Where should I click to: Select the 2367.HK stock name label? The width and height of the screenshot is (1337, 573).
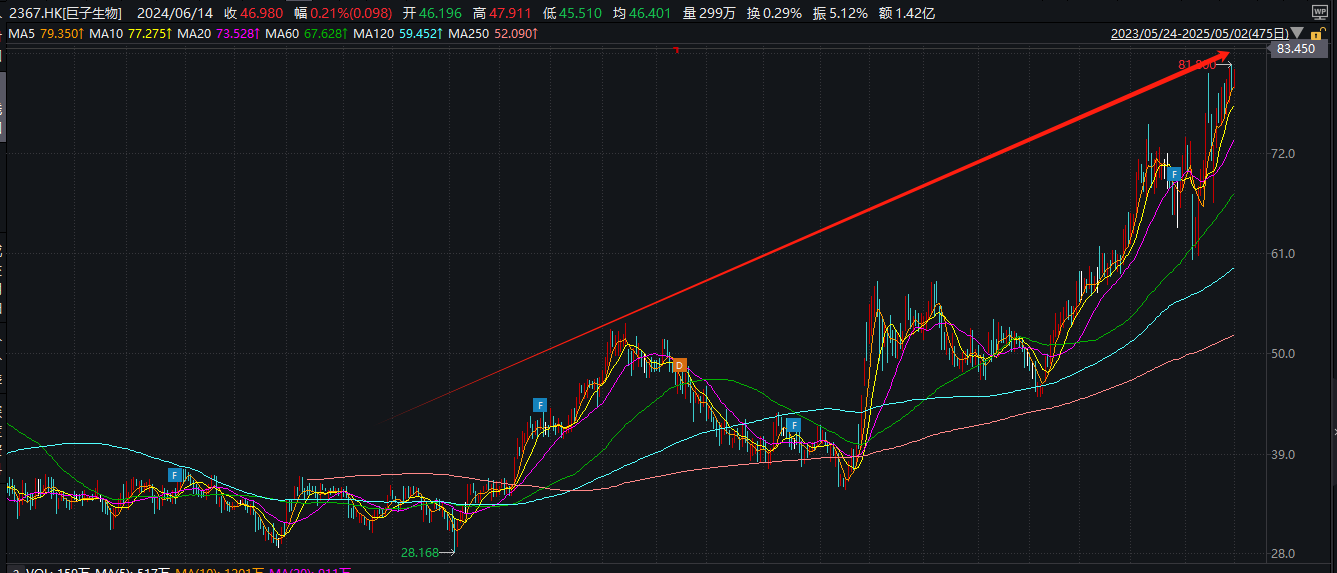65,13
